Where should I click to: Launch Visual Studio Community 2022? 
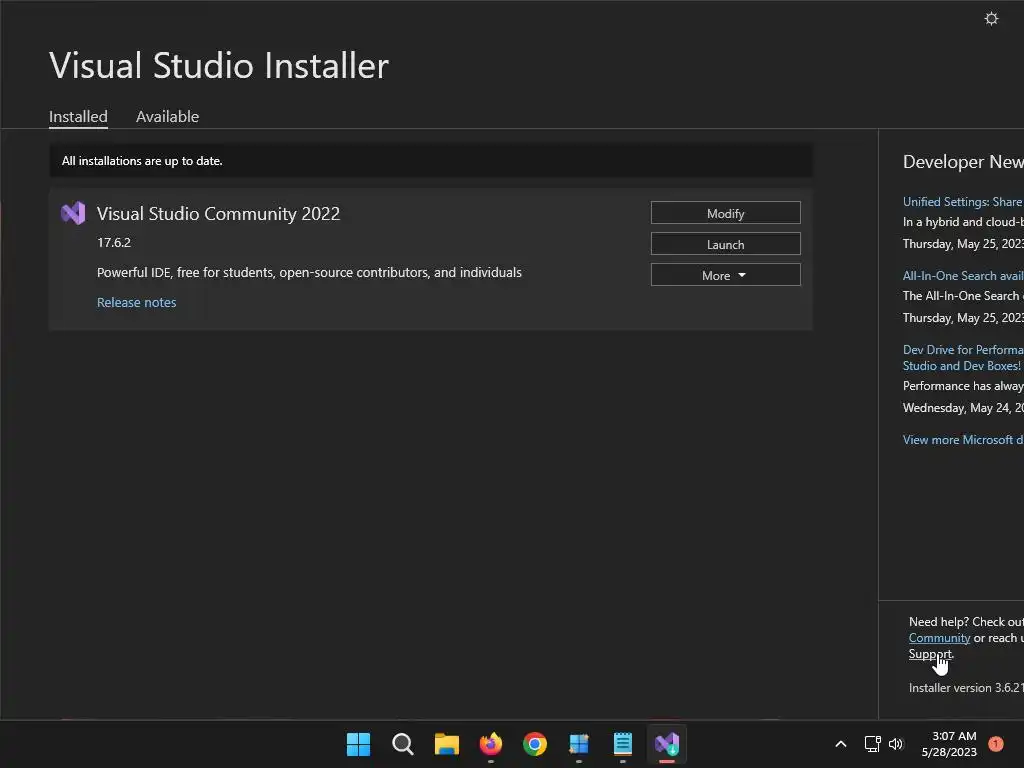(726, 244)
